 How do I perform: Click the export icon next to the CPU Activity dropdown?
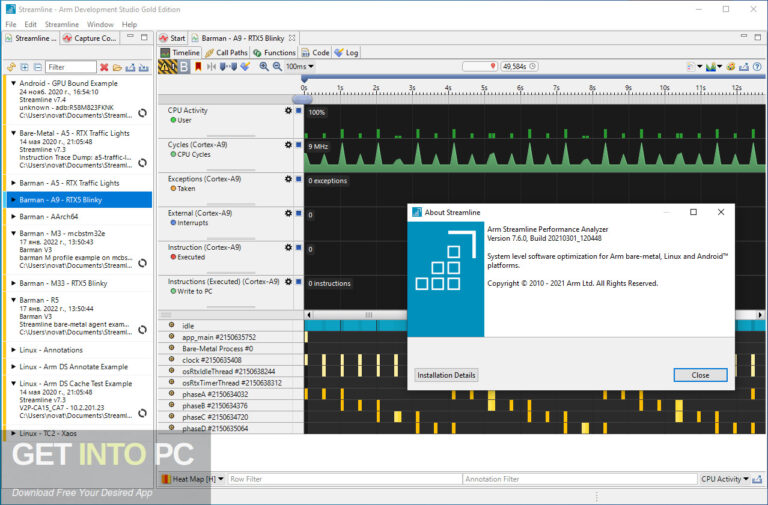[x=757, y=479]
